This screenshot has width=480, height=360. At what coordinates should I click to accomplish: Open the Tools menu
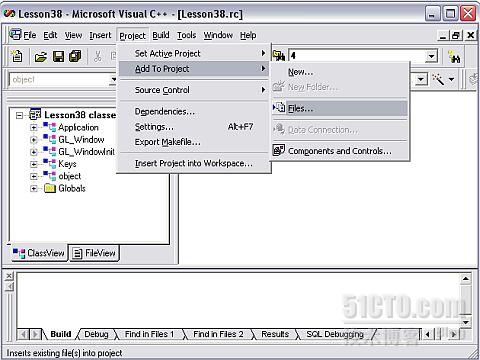[x=186, y=35]
